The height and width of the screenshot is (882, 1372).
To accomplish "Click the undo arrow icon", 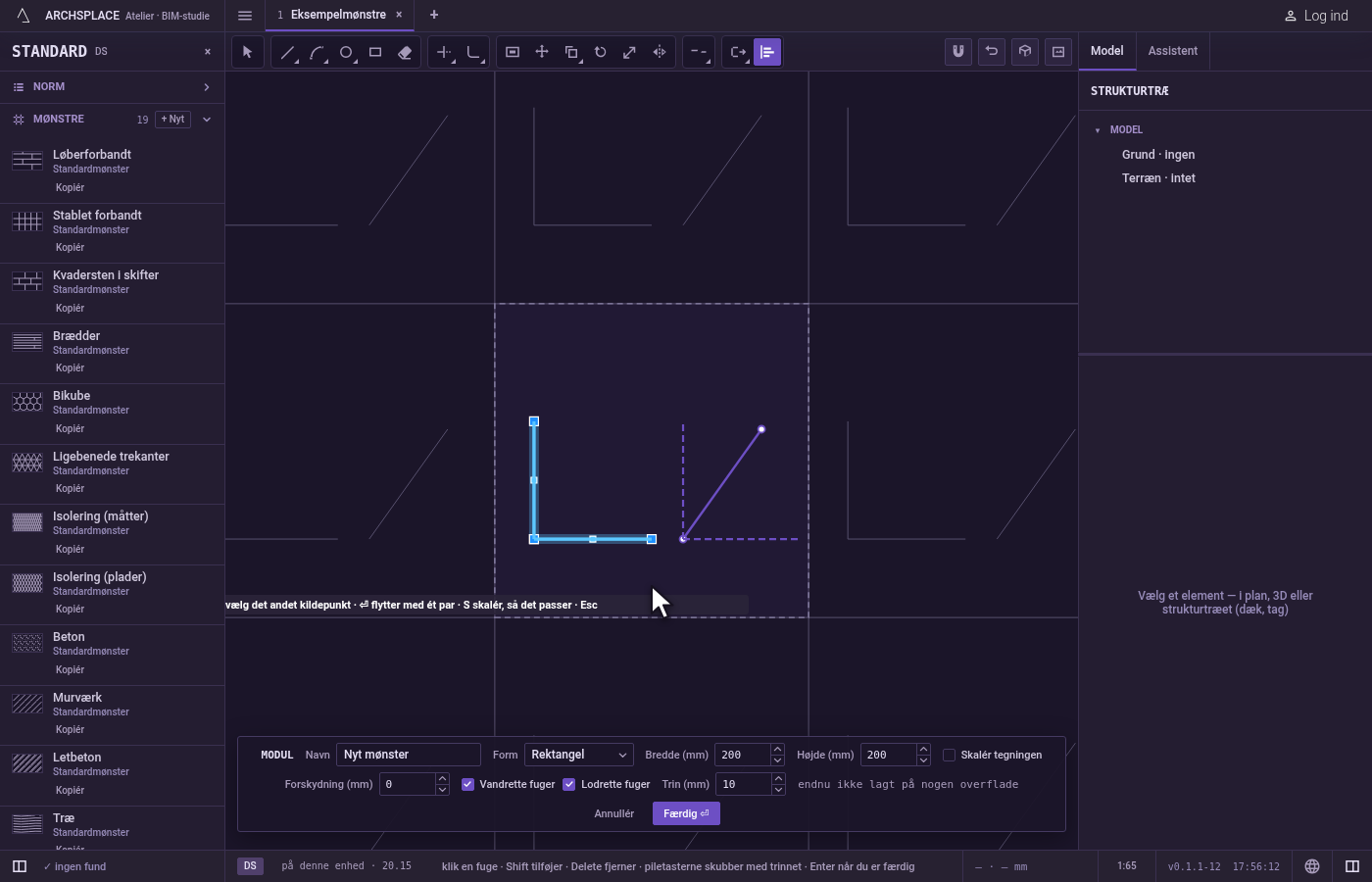I will point(992,52).
